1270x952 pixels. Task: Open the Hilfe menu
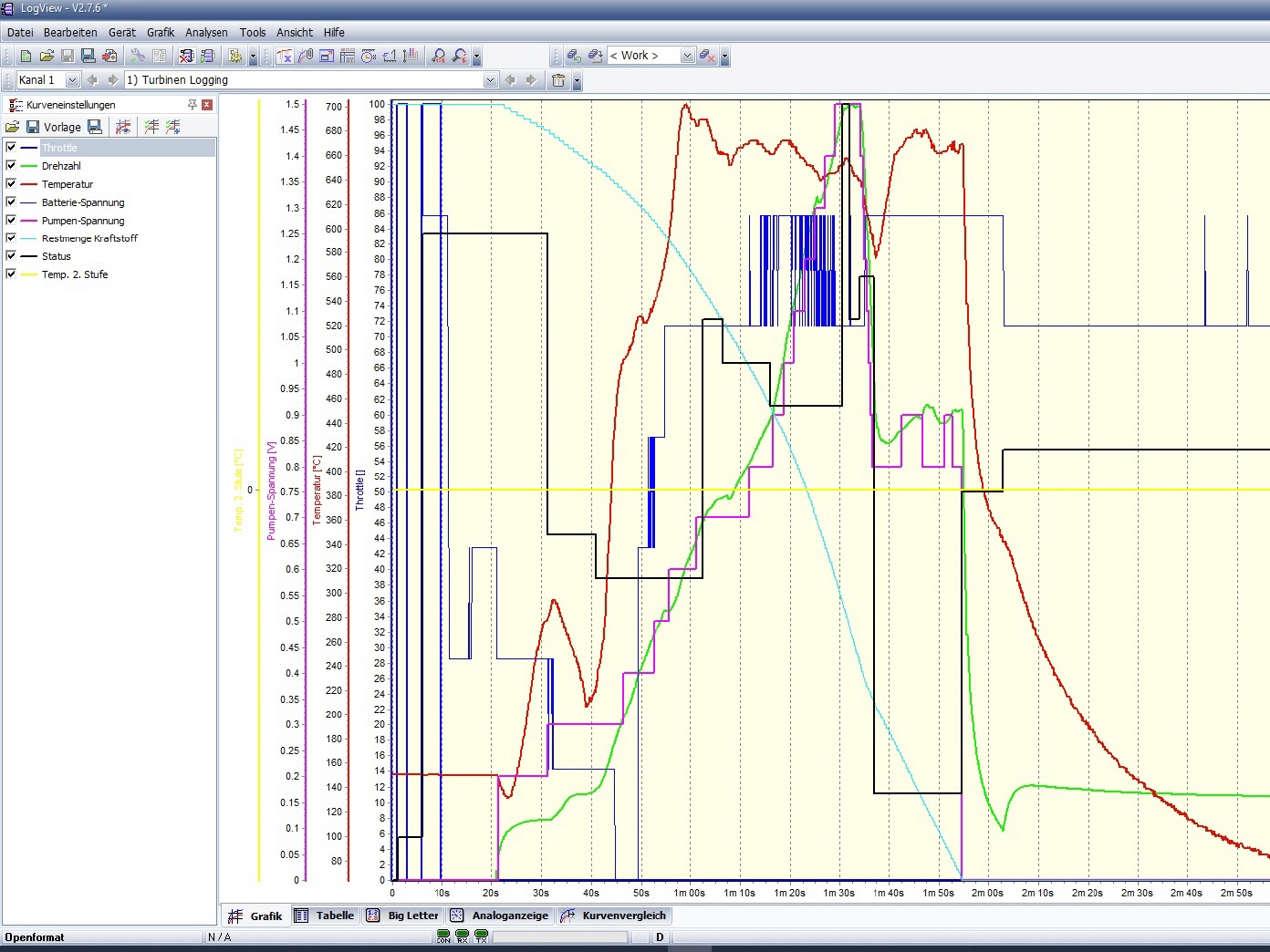click(x=334, y=32)
